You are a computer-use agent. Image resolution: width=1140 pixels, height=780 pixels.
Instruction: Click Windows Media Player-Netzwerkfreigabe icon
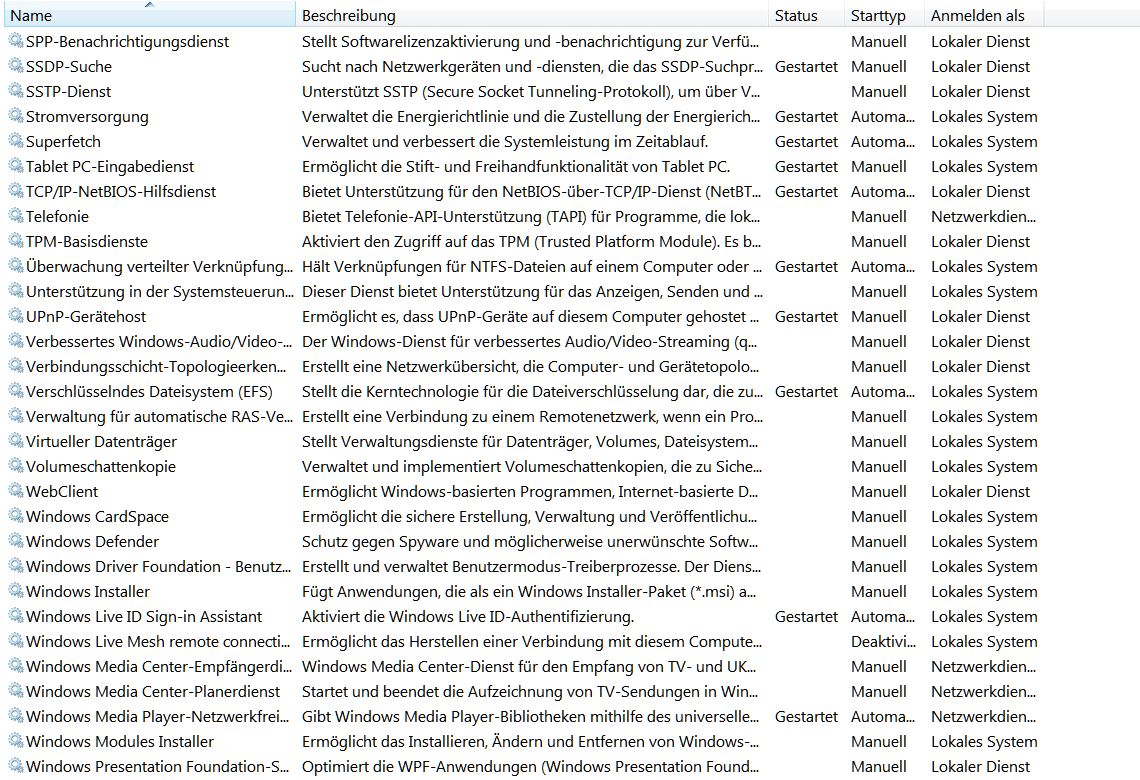[x=15, y=716]
